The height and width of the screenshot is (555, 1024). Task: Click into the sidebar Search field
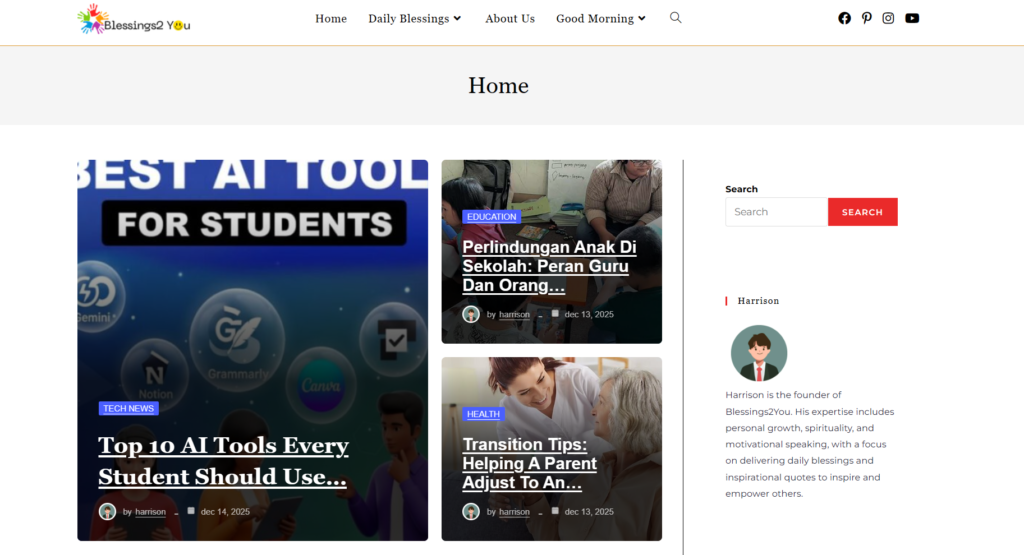(776, 212)
